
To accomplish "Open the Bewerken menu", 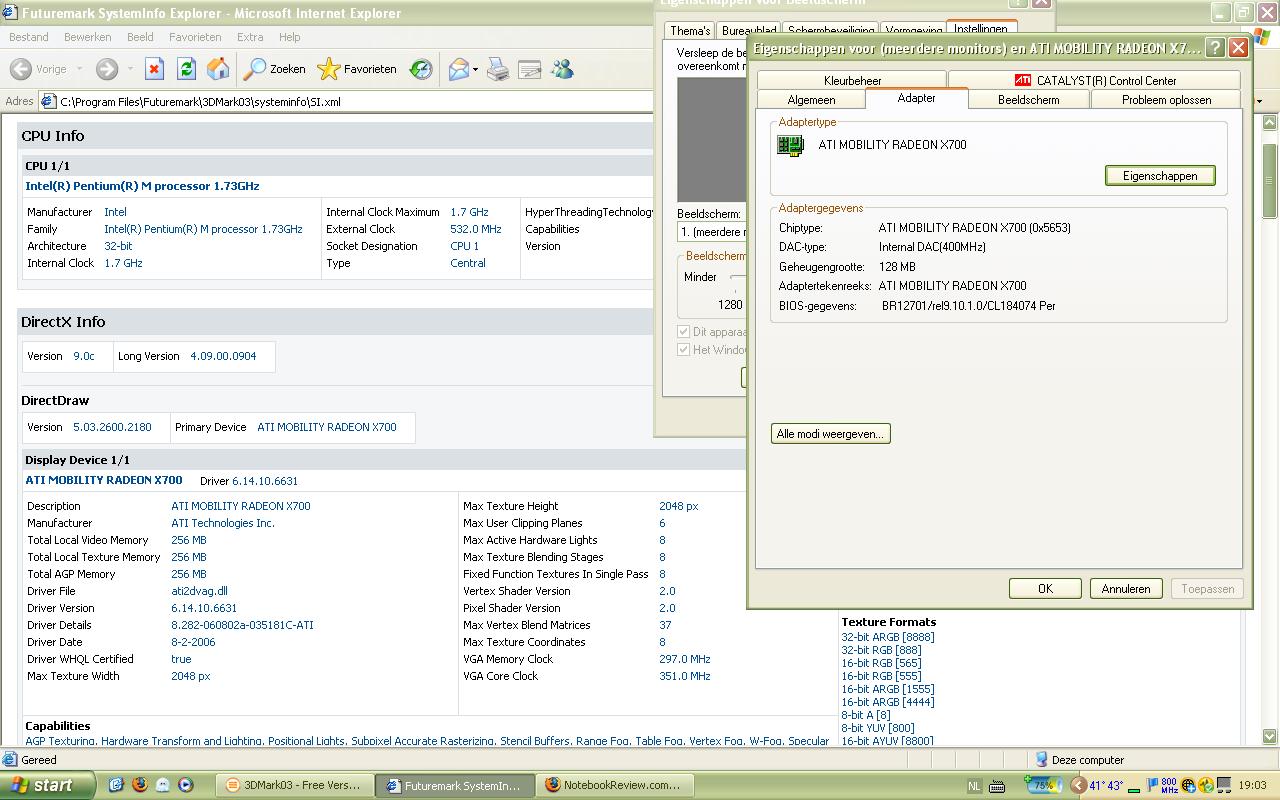I will [88, 37].
